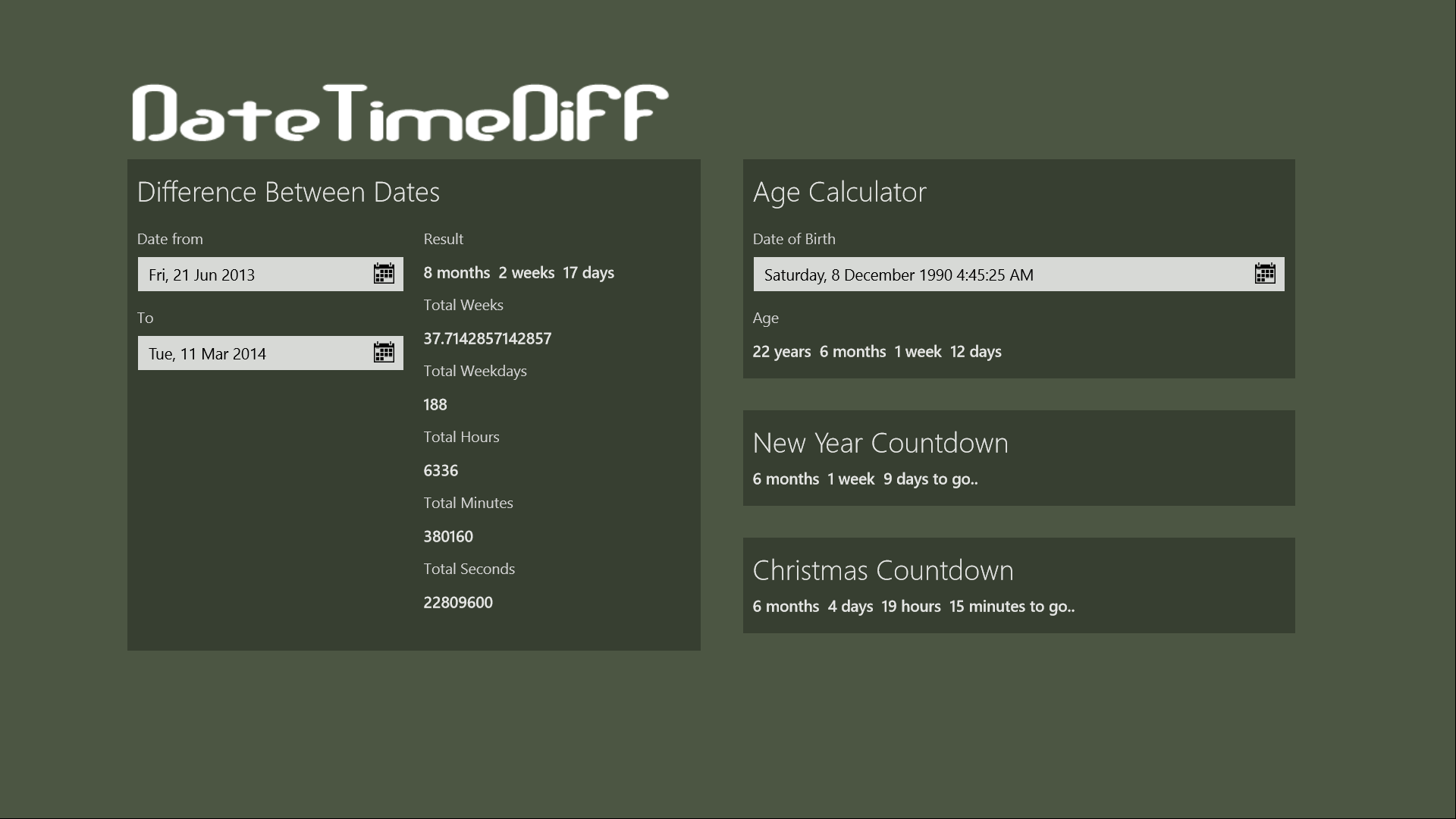Open the Christmas Countdown panel
This screenshot has width=1456, height=819.
coord(883,570)
